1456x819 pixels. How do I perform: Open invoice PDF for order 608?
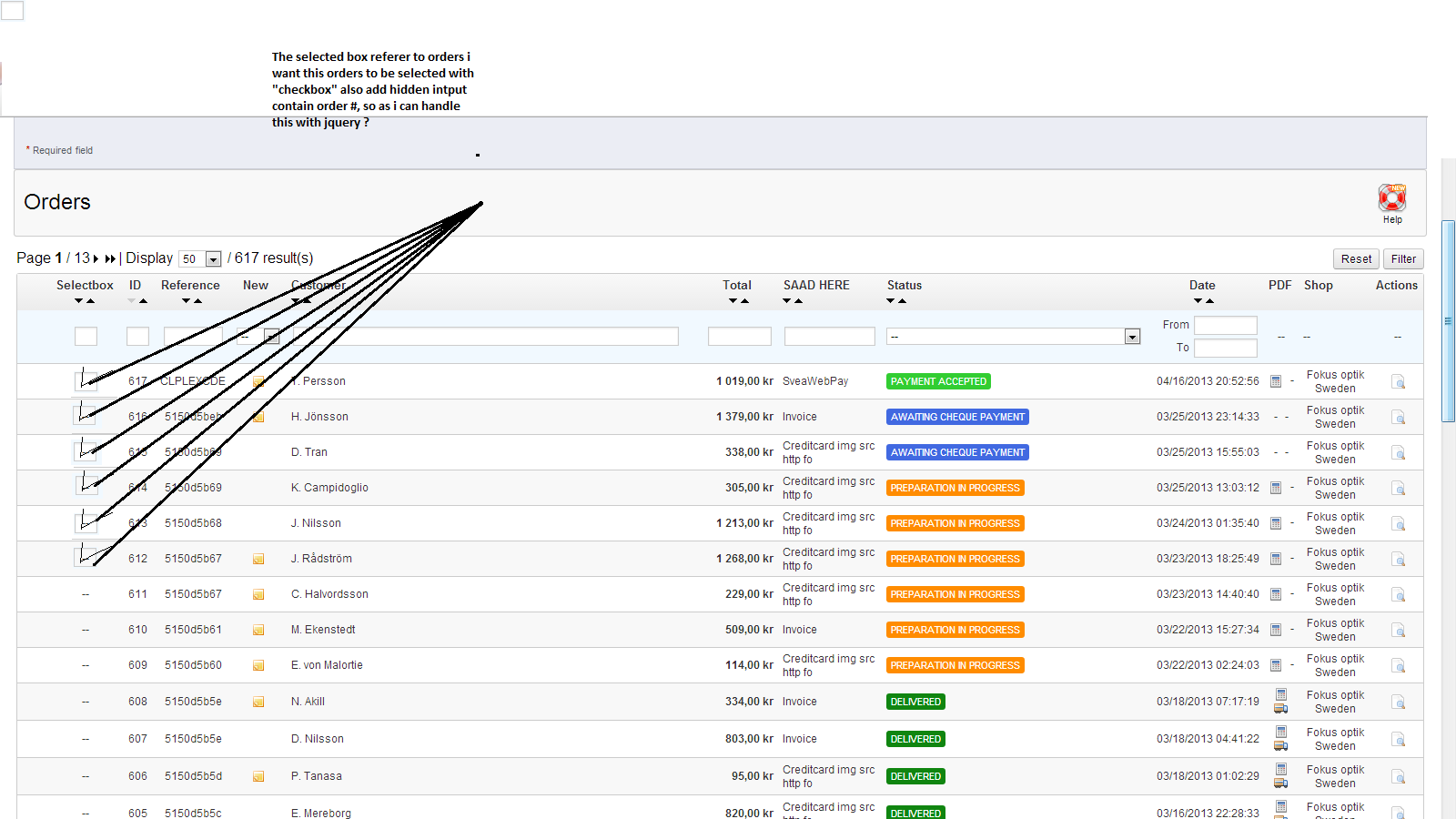(1281, 694)
